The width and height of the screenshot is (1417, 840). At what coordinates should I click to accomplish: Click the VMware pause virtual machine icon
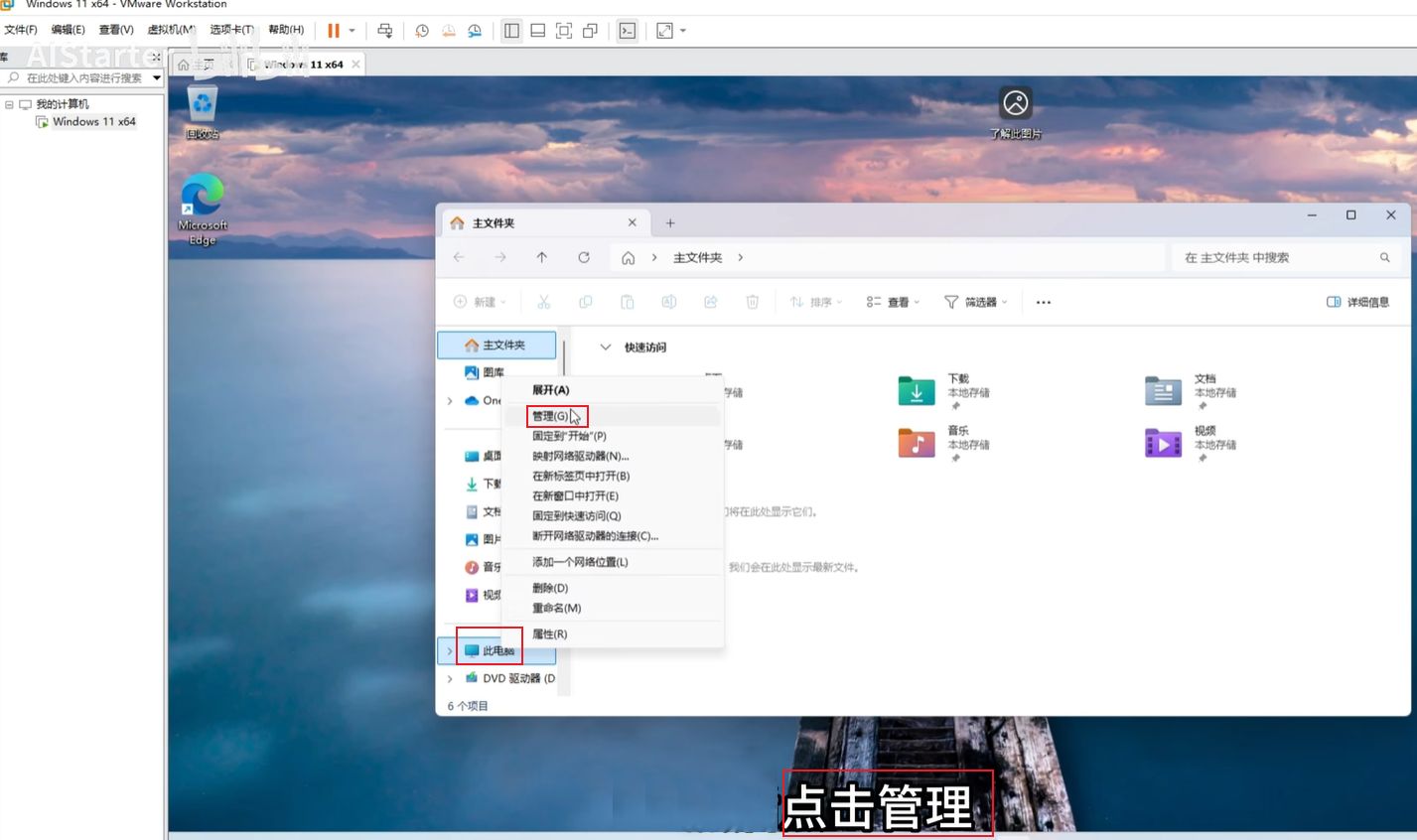[334, 31]
